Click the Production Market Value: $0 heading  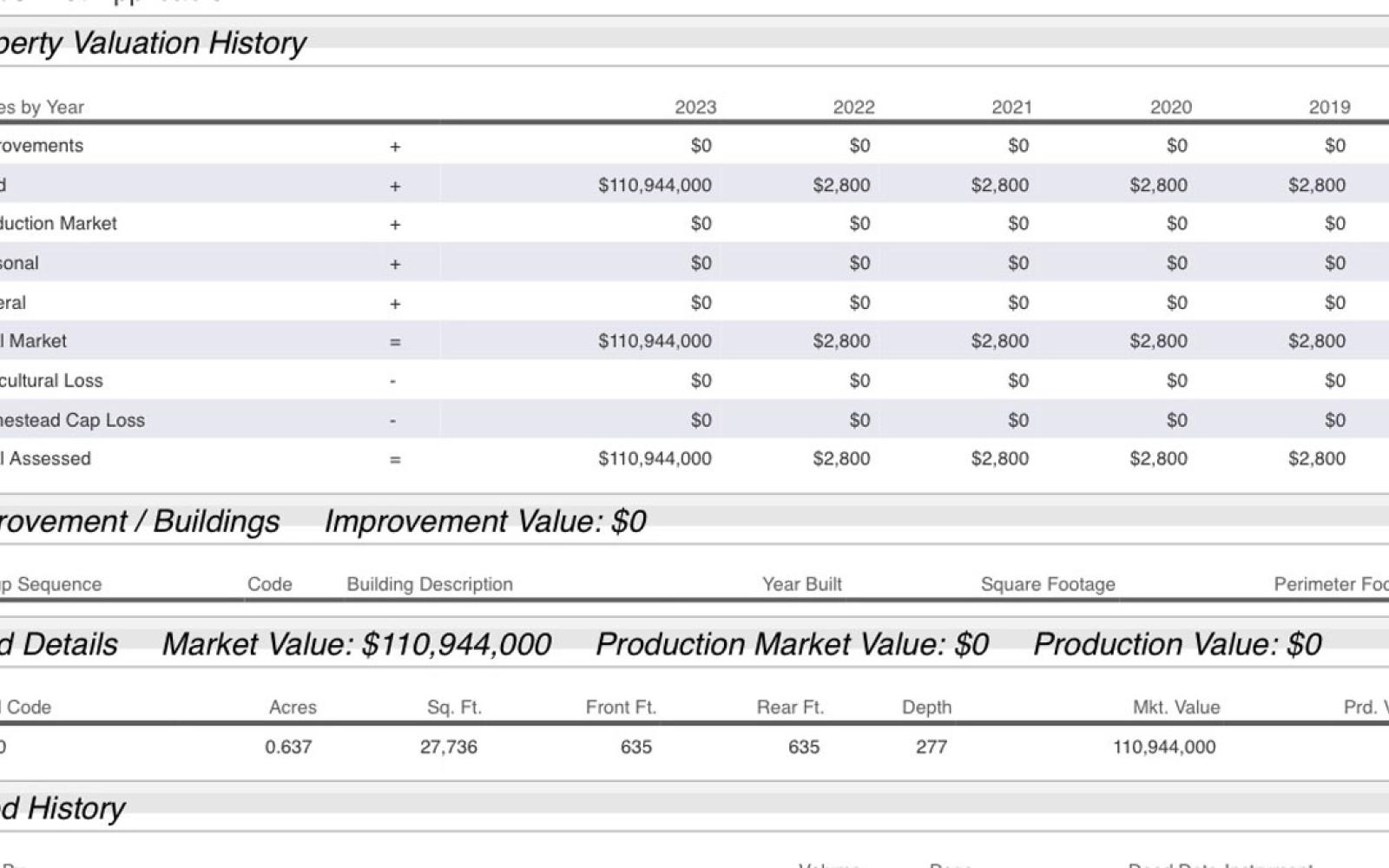click(792, 644)
